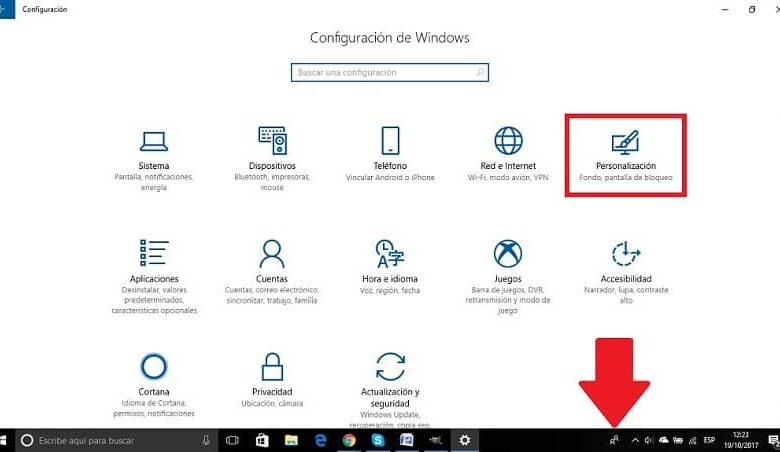Screen dimensions: 780x452
Task: Open the Windows Start menu
Action: click(3, 441)
